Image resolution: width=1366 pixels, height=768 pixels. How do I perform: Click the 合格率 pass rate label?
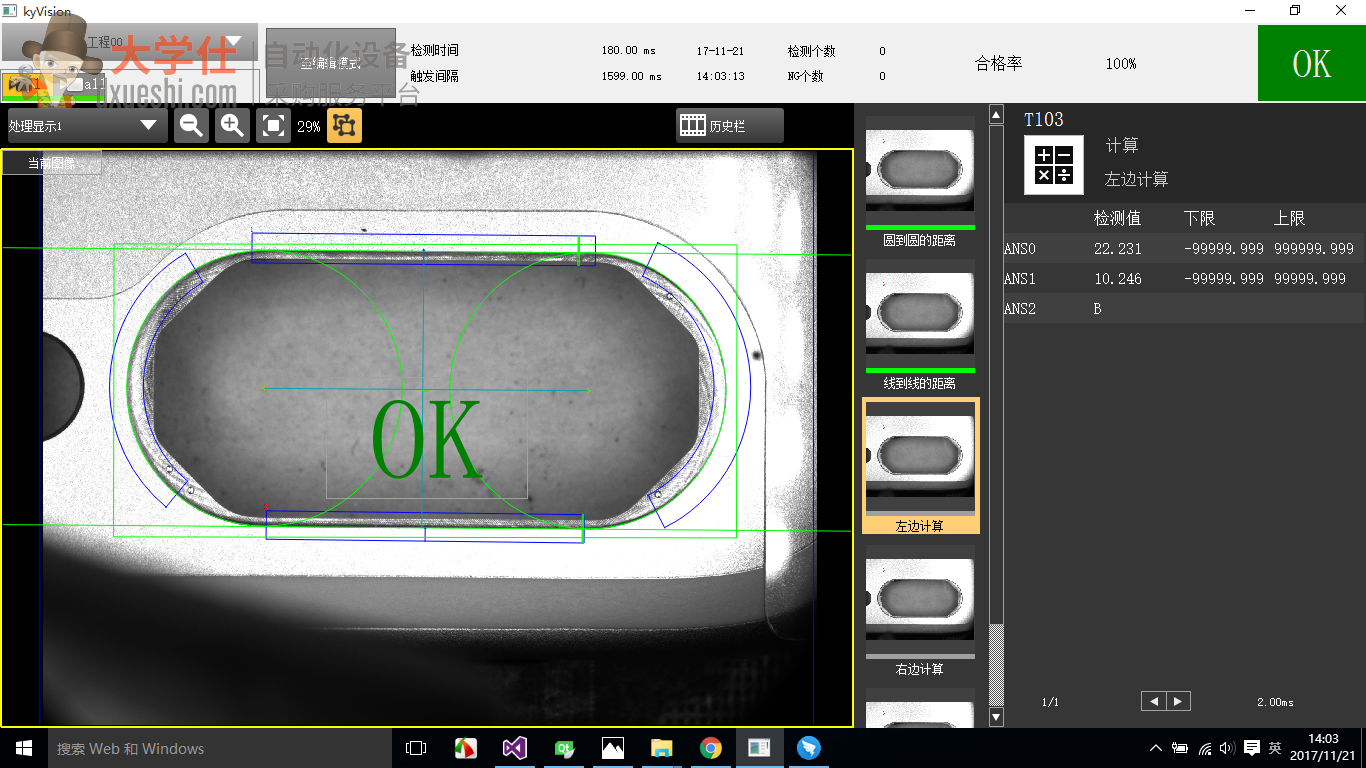(x=998, y=64)
